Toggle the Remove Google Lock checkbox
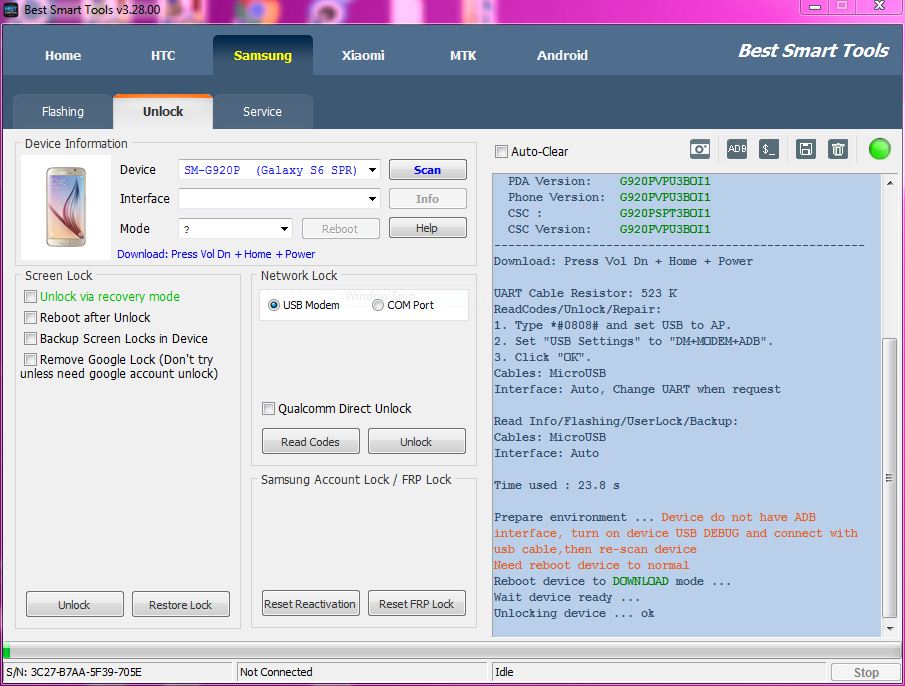This screenshot has height=686, width=905. pos(31,359)
